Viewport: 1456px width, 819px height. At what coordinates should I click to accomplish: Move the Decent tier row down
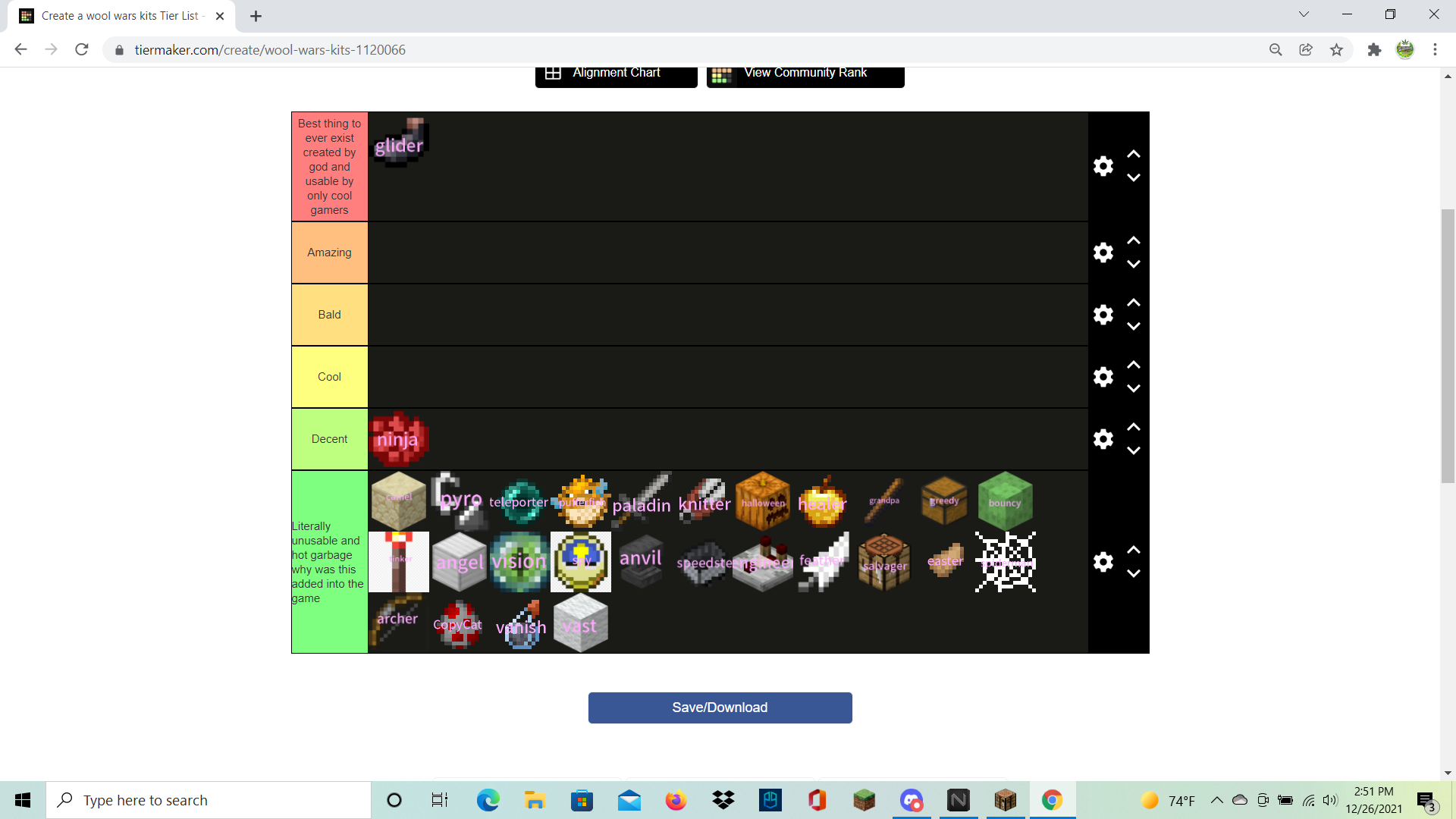coord(1134,451)
